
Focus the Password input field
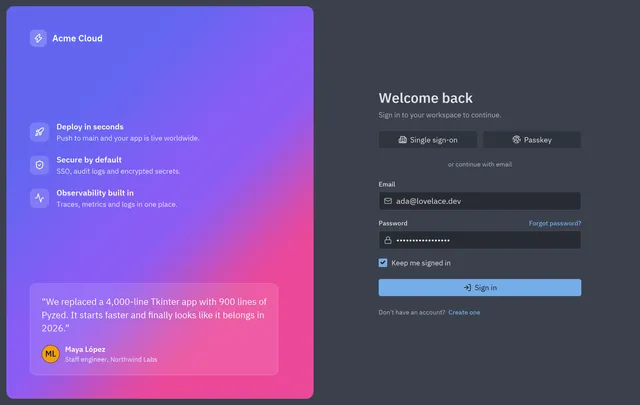[480, 240]
